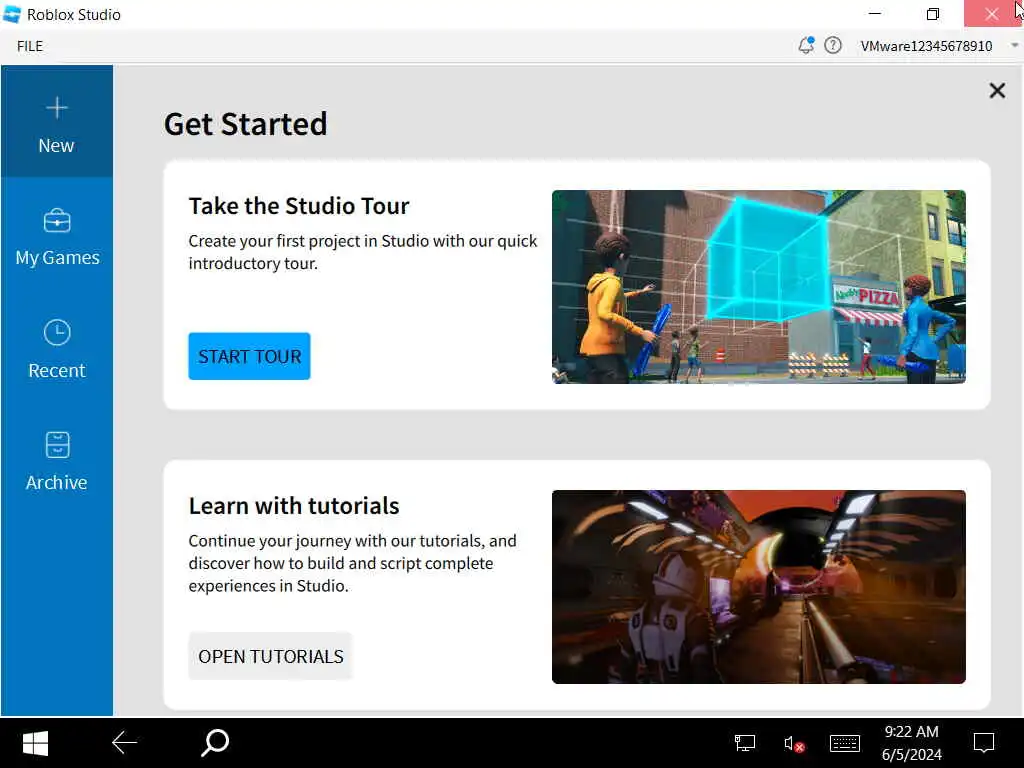Click the help question mark icon

[833, 45]
